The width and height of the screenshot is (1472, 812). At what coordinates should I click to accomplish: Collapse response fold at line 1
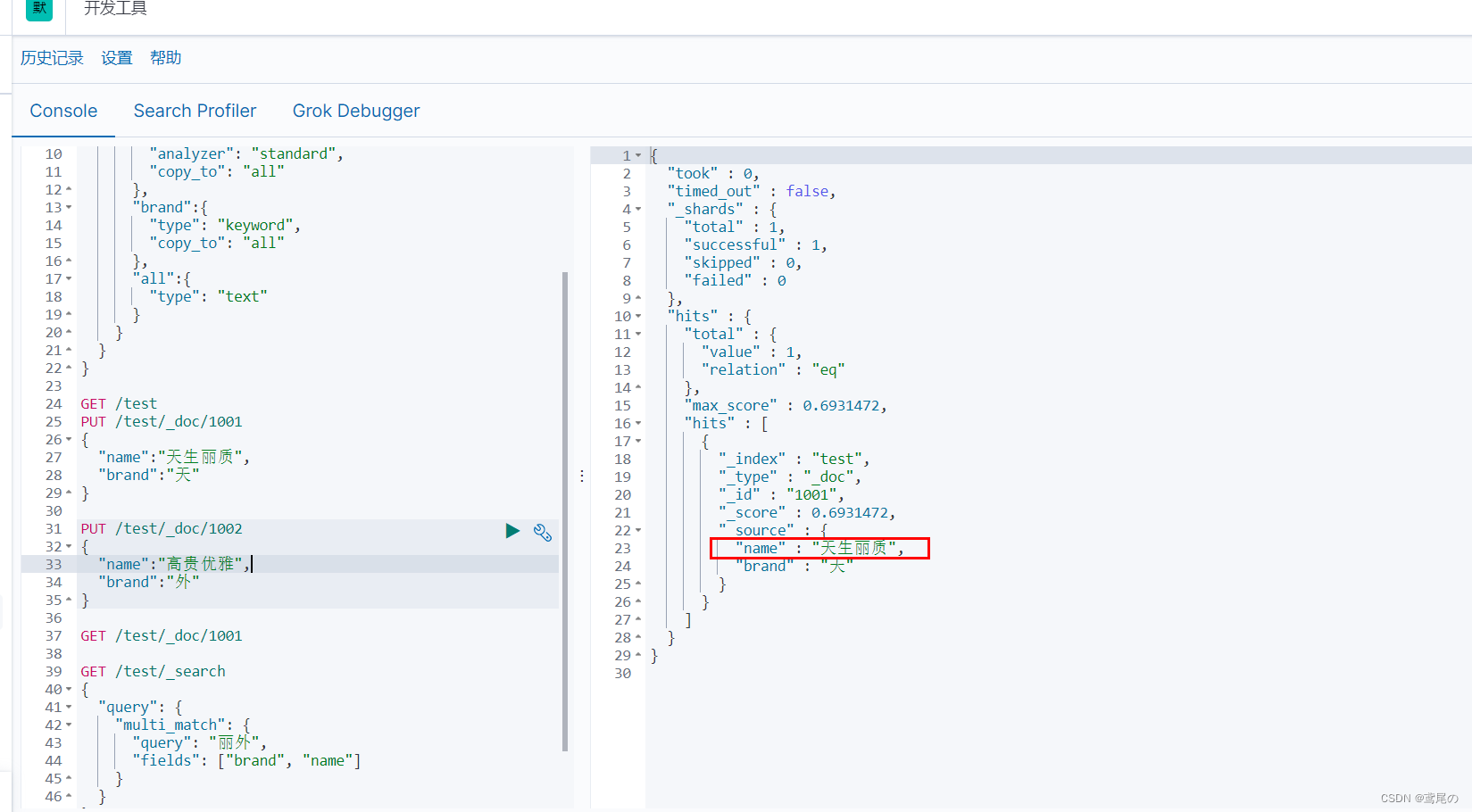[638, 155]
